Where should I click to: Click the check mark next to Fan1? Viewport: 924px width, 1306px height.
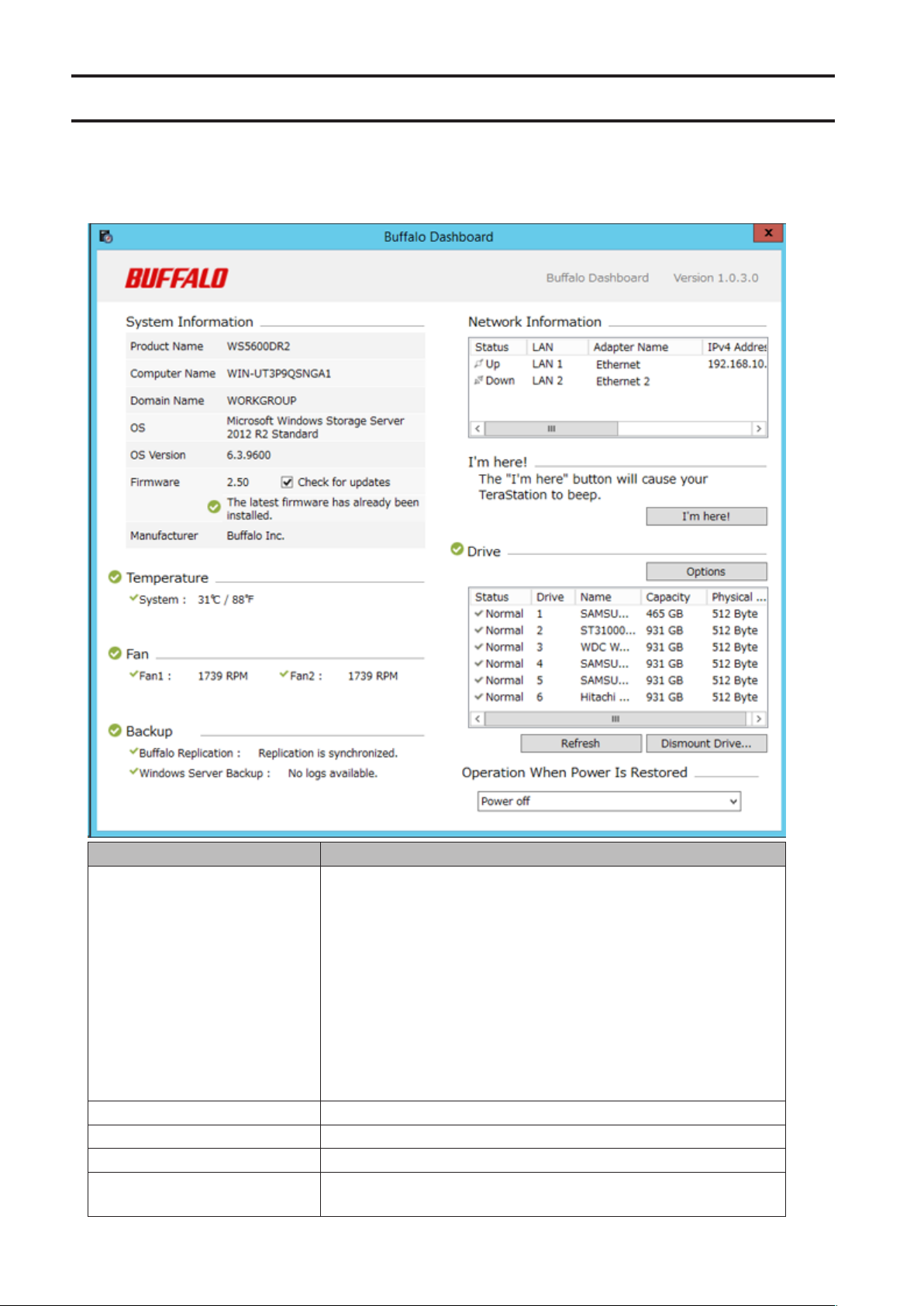coord(133,675)
